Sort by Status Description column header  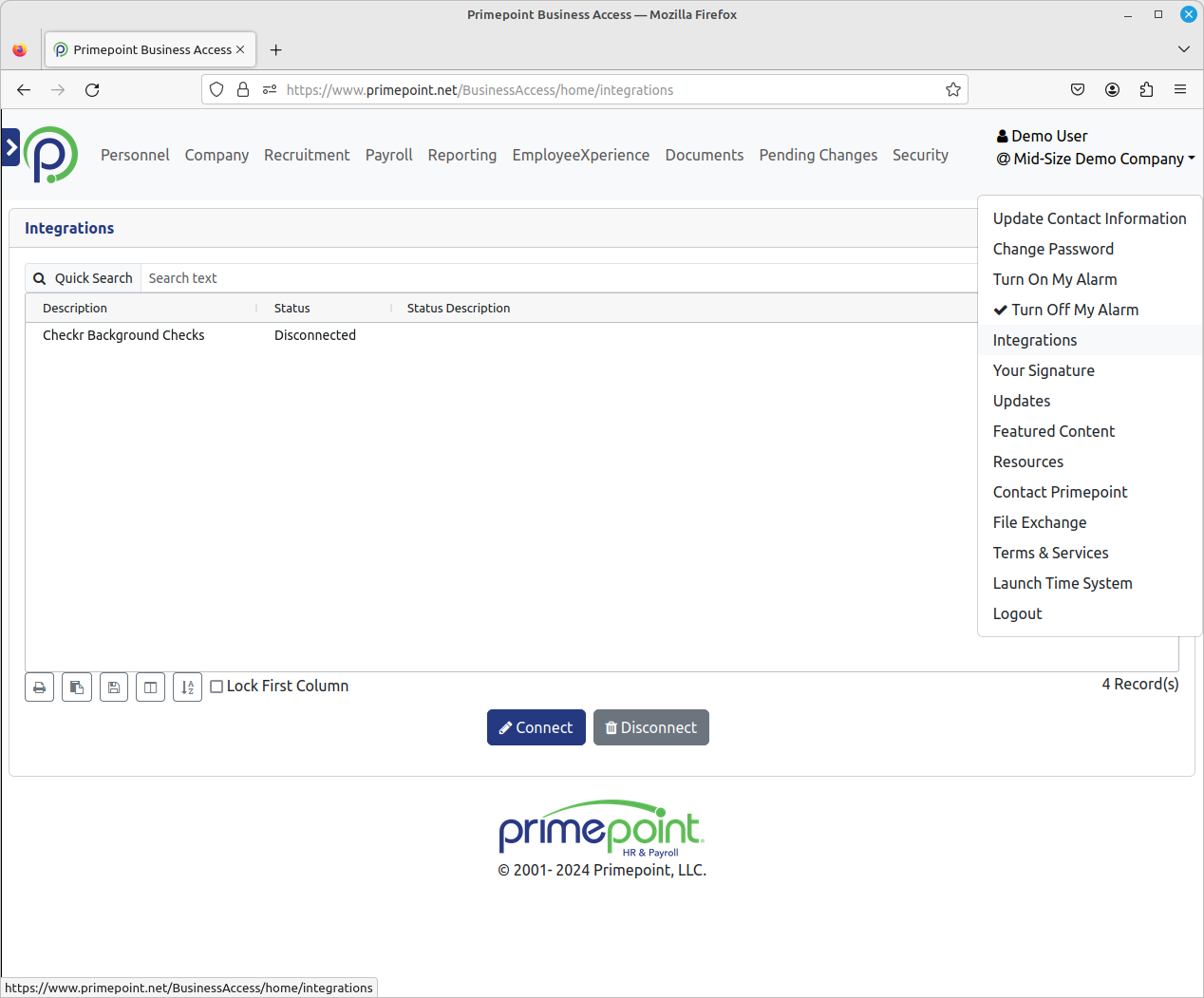459,308
